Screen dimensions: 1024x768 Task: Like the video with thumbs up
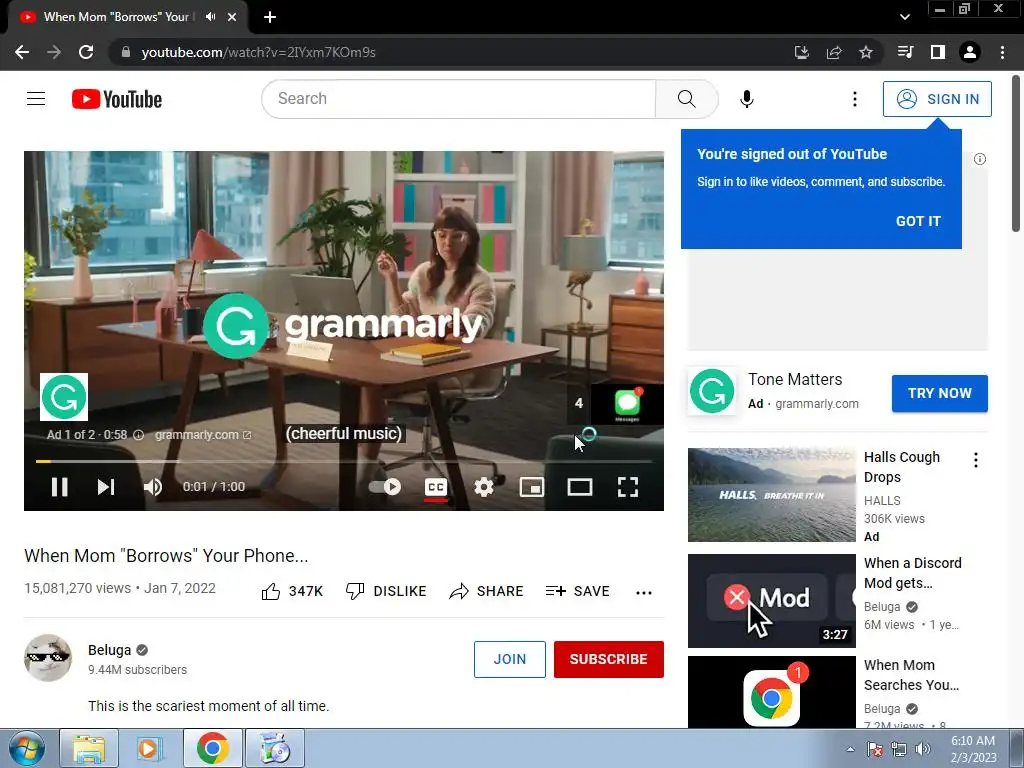click(x=291, y=591)
